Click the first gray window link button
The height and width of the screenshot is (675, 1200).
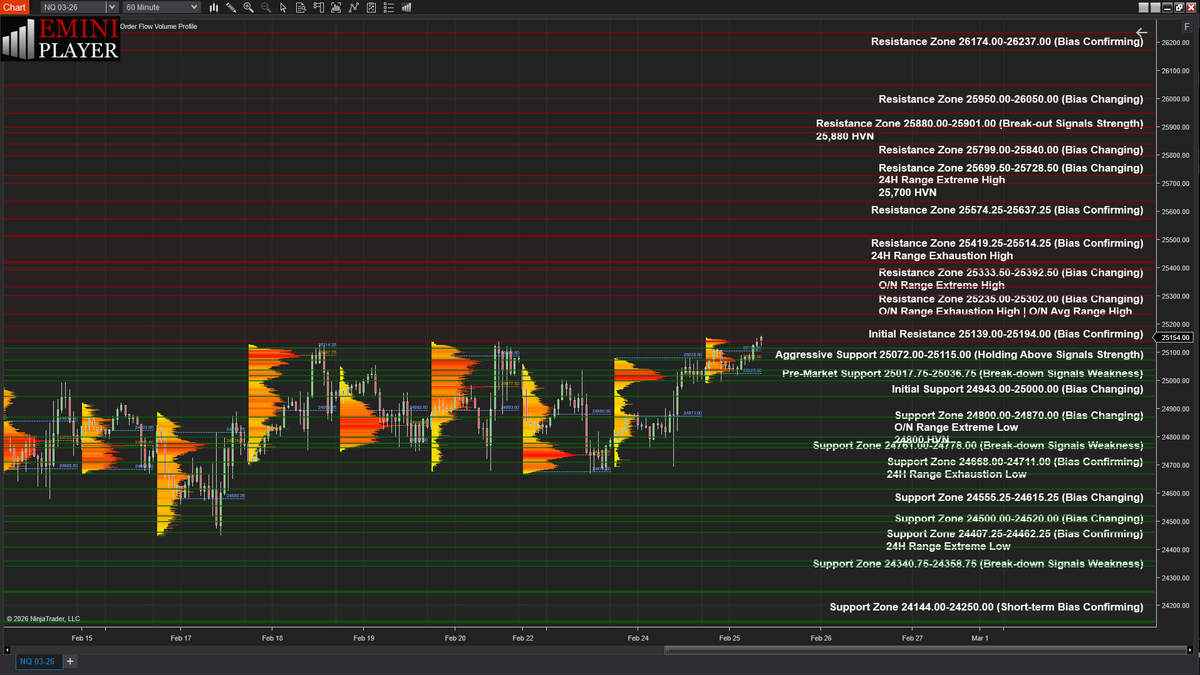click(1143, 7)
